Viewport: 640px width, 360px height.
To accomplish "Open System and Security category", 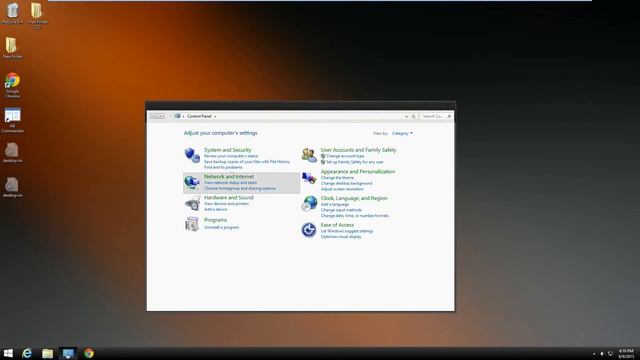I will coord(228,150).
